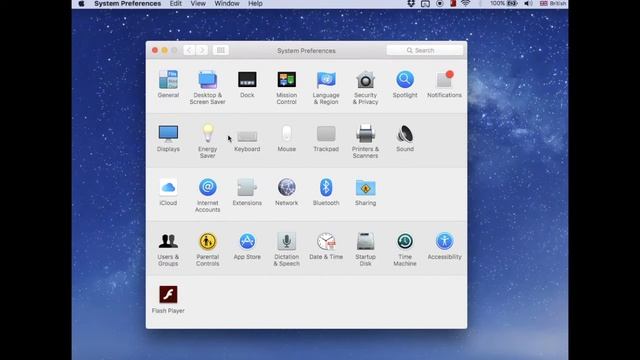Open Trackpad preferences

point(326,138)
